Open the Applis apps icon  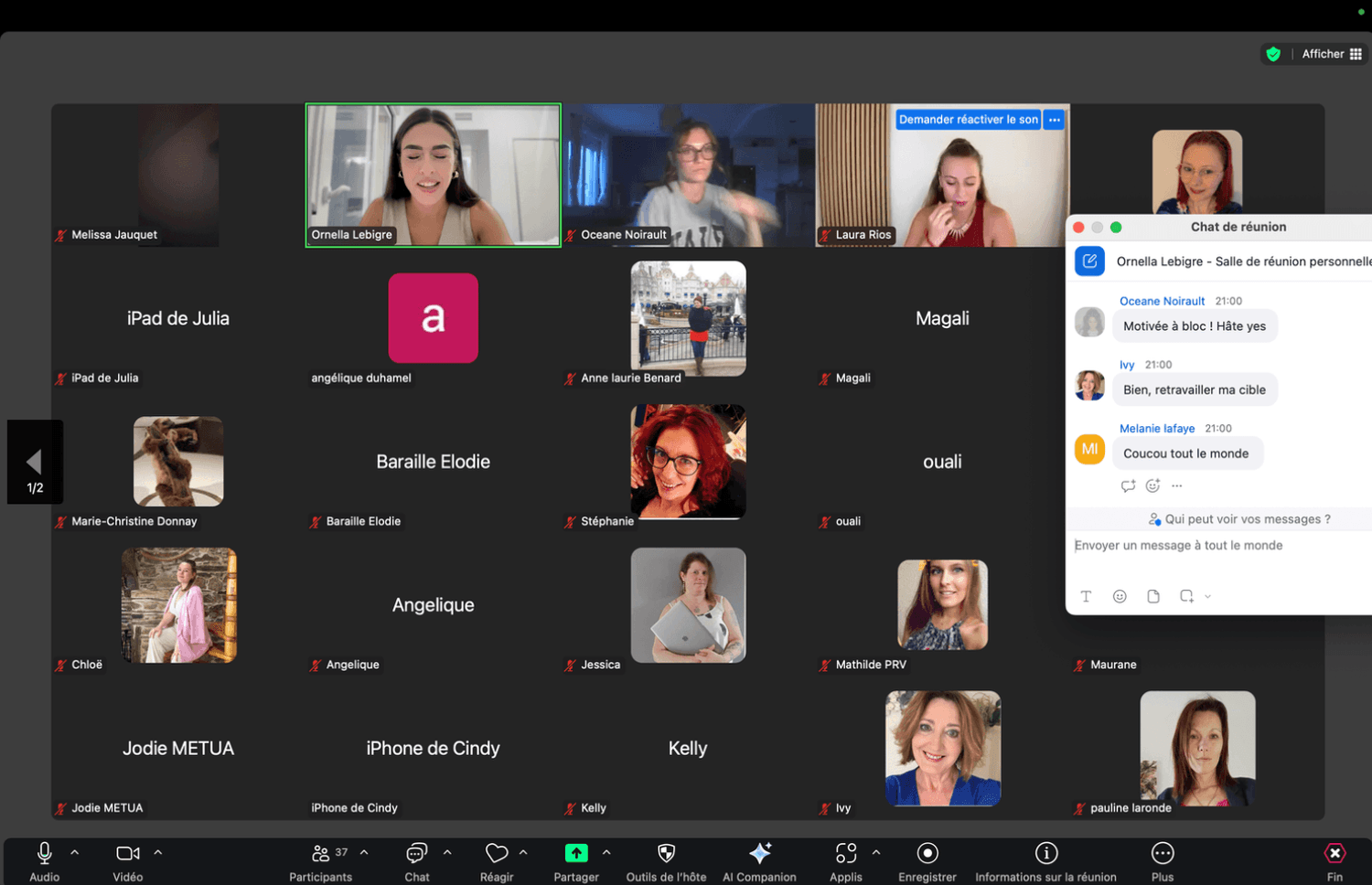(846, 854)
